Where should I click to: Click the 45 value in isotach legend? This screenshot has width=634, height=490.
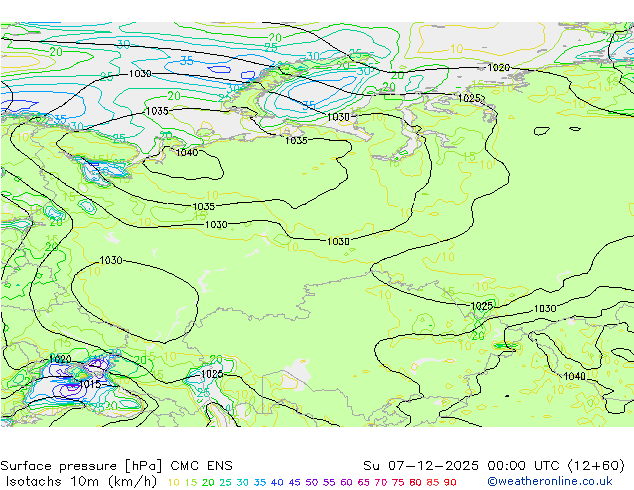[x=294, y=482]
